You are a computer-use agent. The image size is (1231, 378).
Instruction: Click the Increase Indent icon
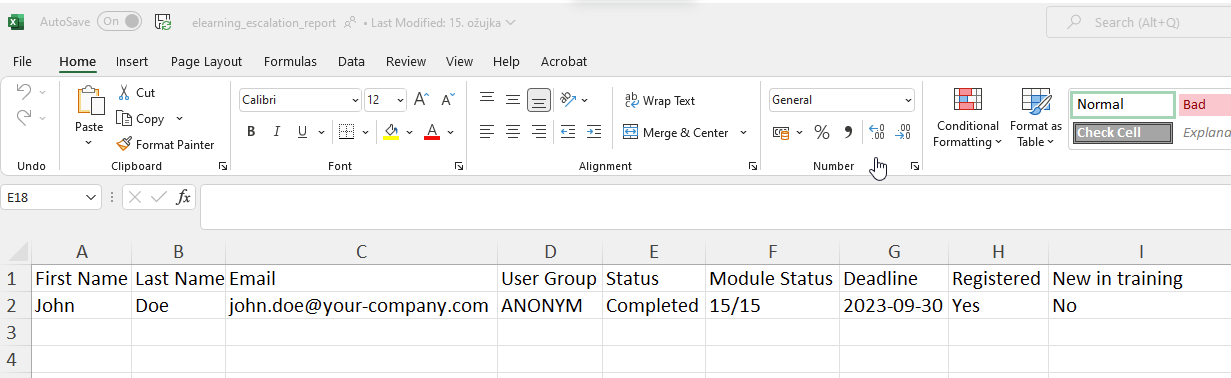(594, 132)
